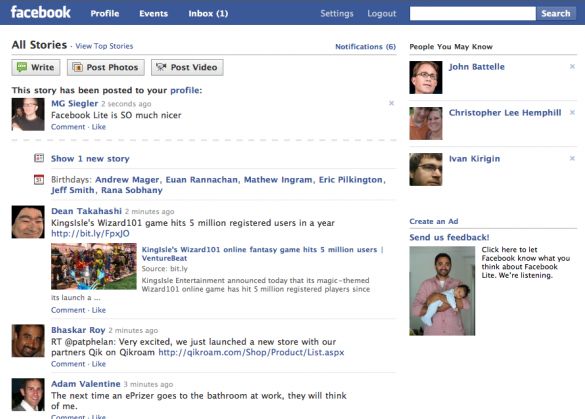The image size is (585, 419).
Task: Open John Battelle name link
Action: (x=476, y=67)
